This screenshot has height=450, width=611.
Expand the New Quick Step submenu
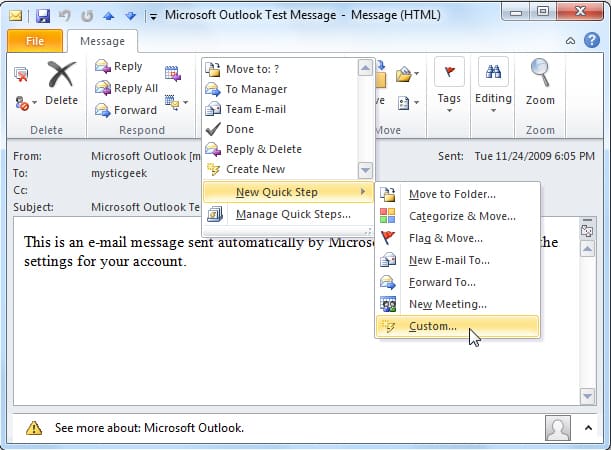288,192
